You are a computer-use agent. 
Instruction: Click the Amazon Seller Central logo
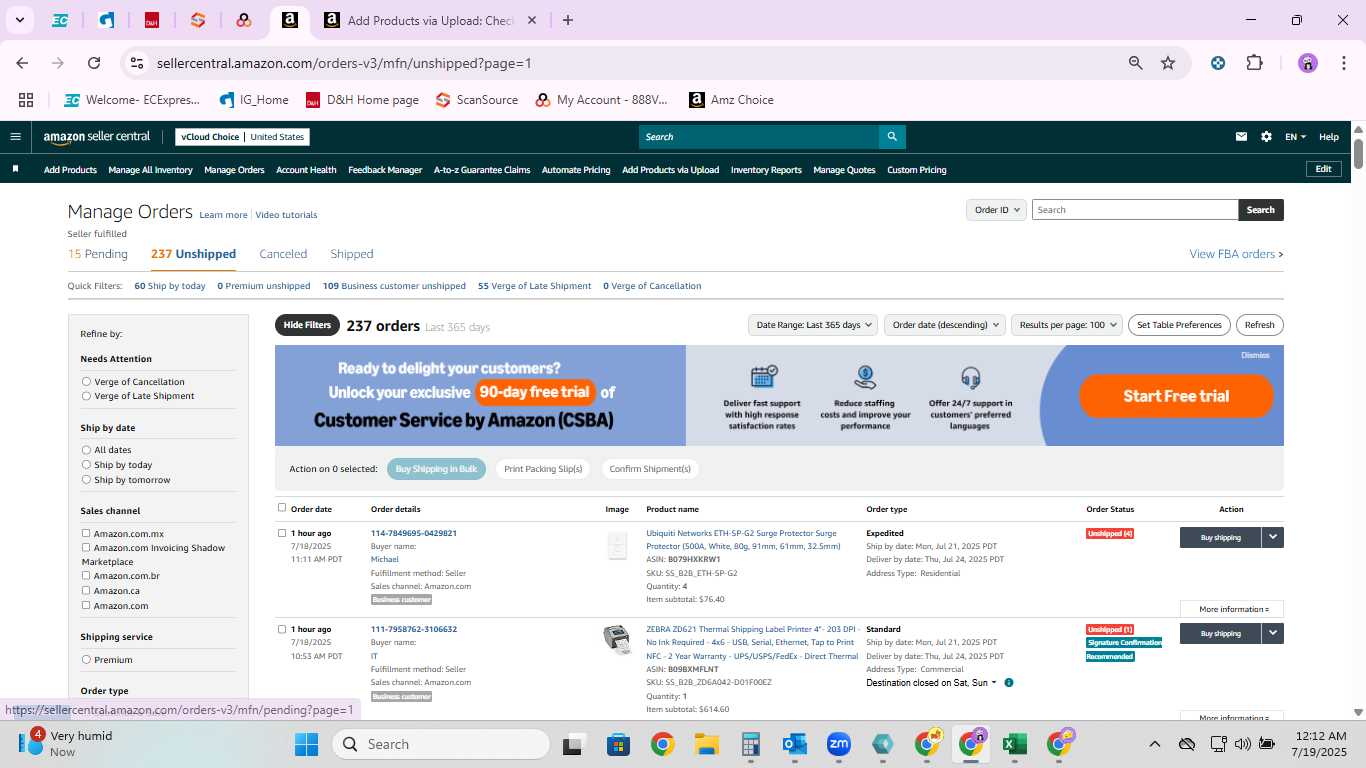click(96, 137)
